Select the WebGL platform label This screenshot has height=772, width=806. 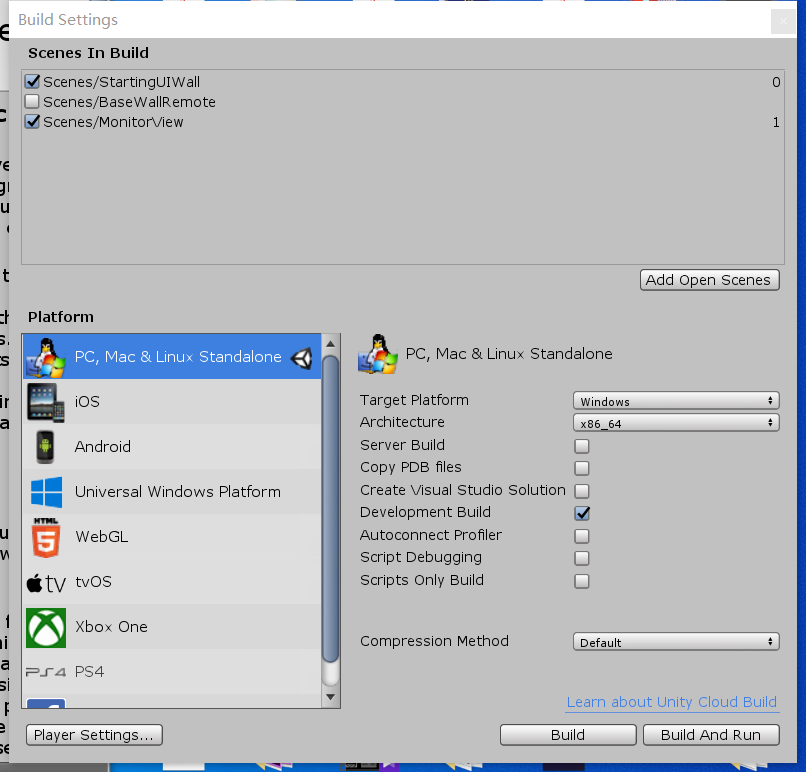[x=102, y=537]
